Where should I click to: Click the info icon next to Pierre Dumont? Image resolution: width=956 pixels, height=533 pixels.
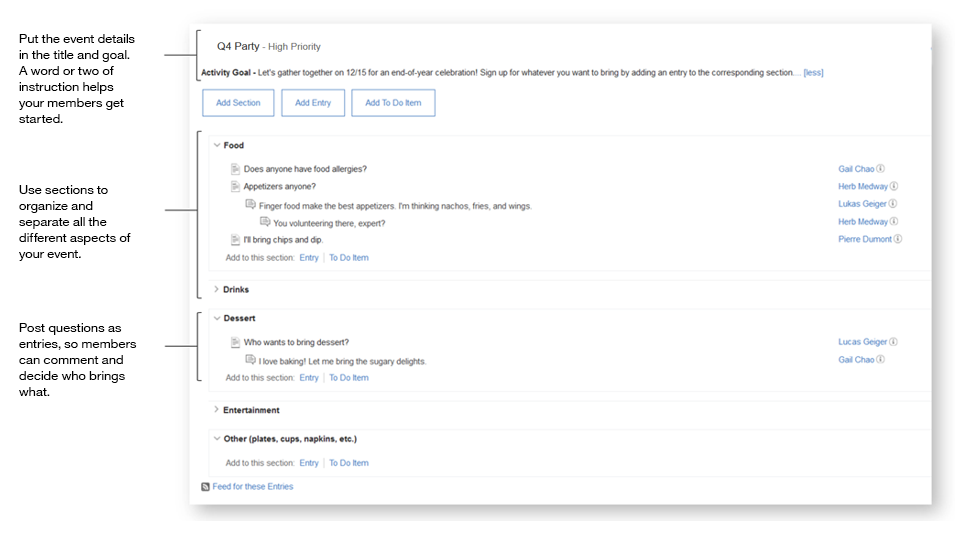(x=898, y=239)
